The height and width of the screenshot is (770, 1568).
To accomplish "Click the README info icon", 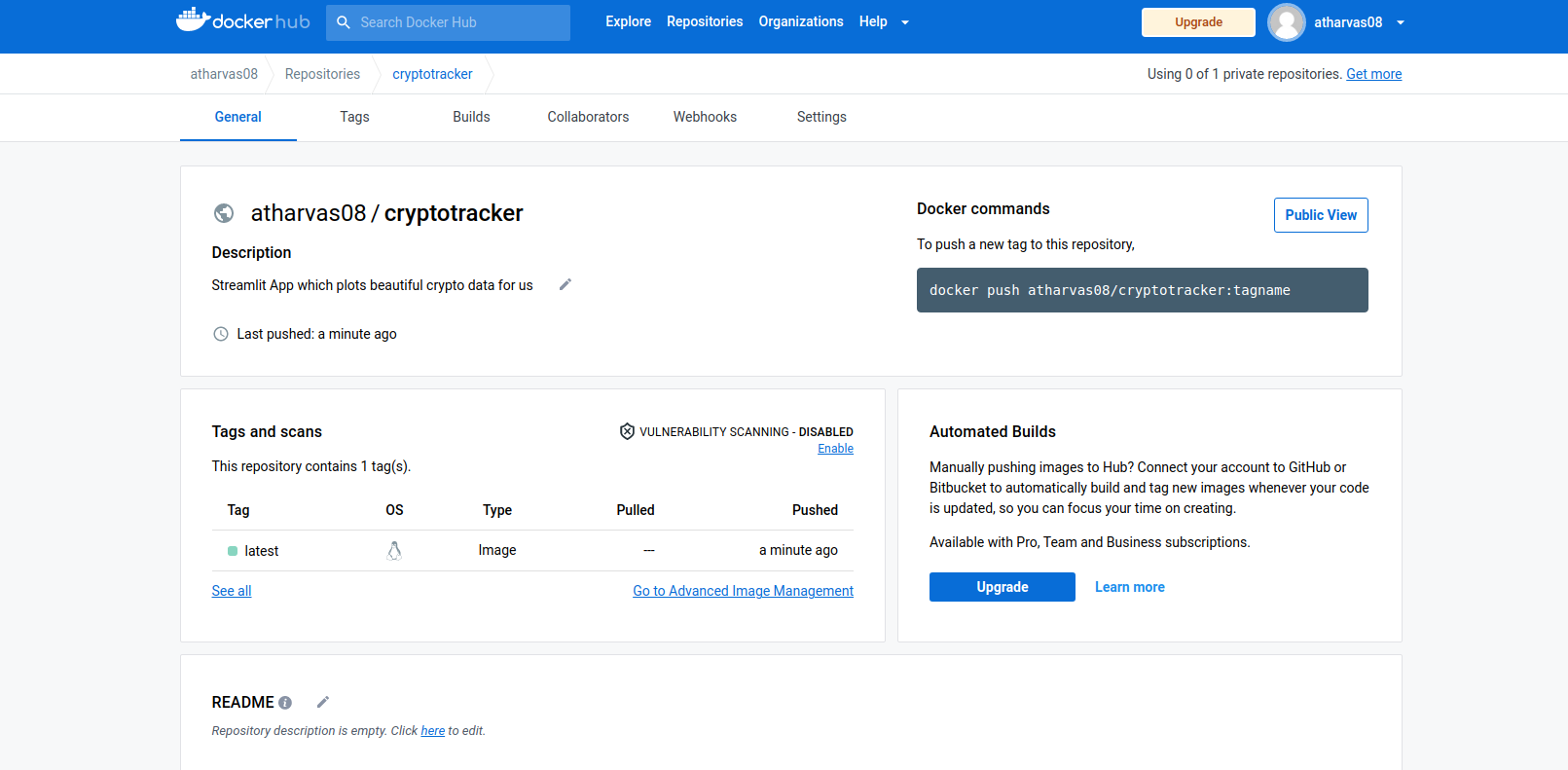I will click(x=285, y=703).
